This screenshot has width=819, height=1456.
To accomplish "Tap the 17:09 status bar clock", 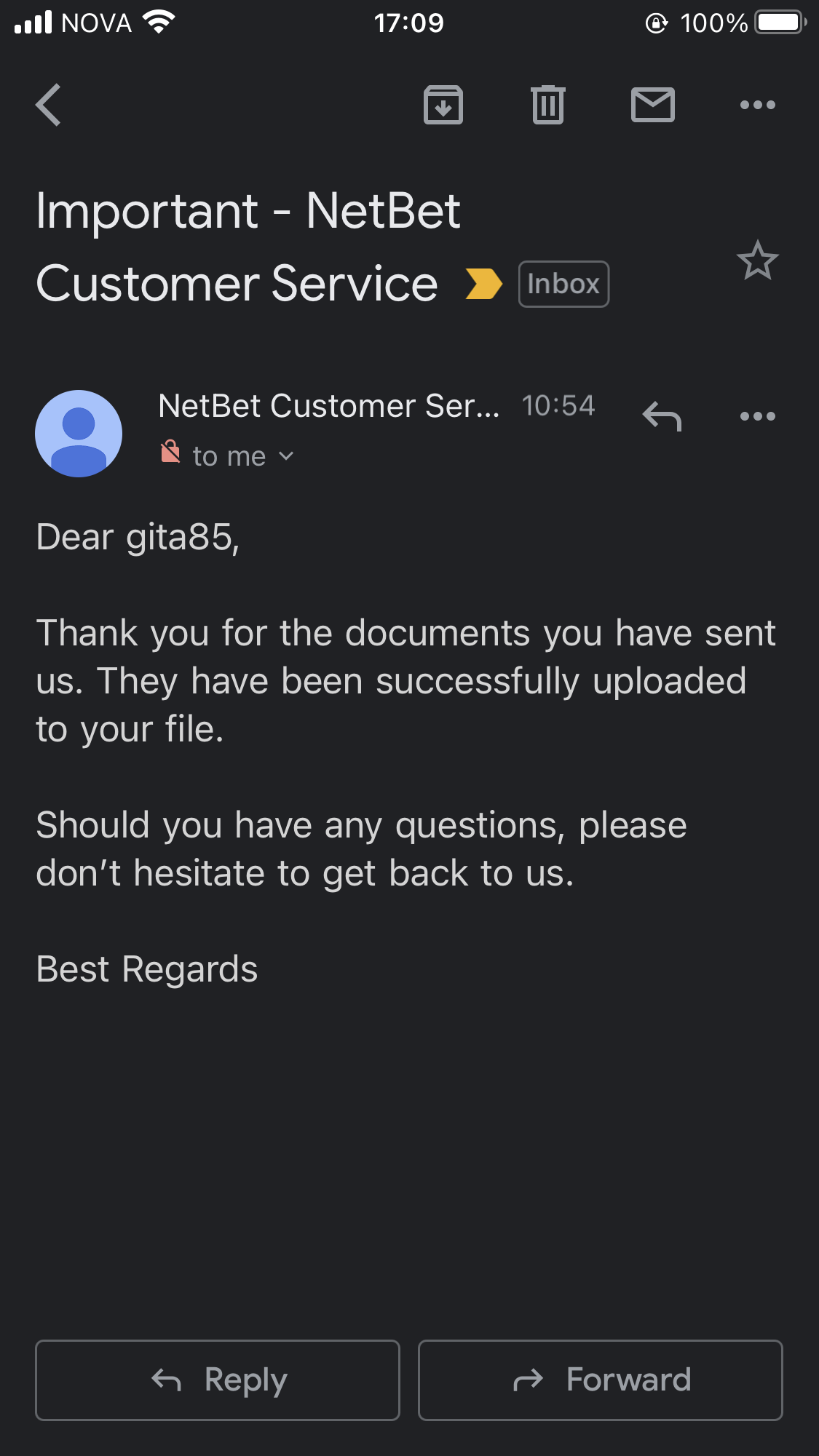I will [409, 23].
